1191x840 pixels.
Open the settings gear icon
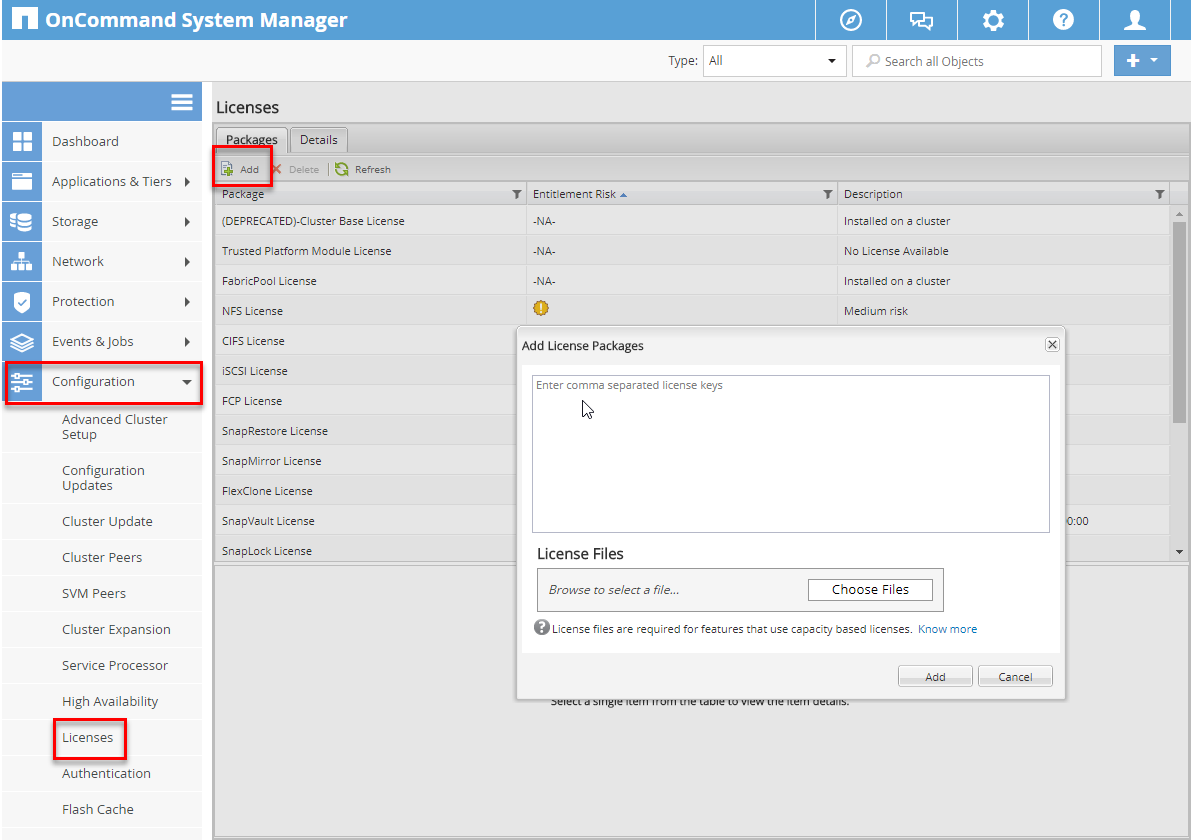click(992, 20)
